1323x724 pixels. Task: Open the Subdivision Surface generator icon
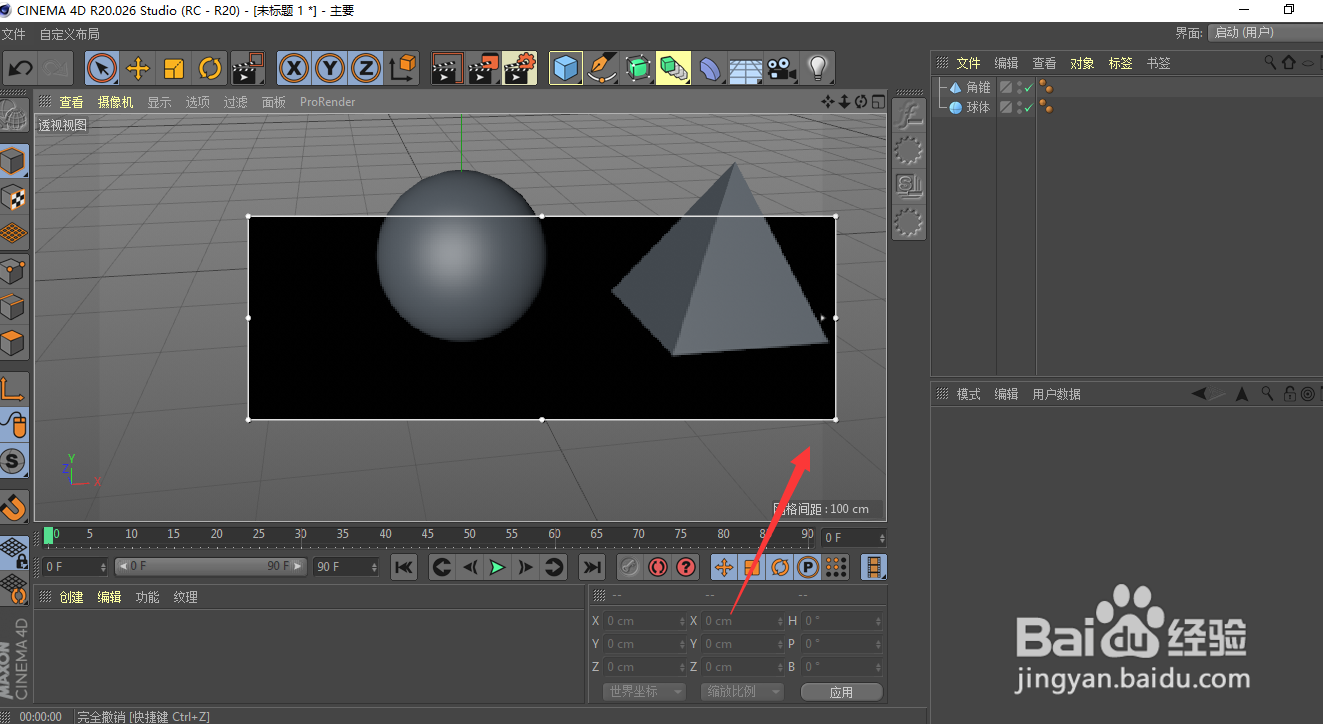coord(638,68)
